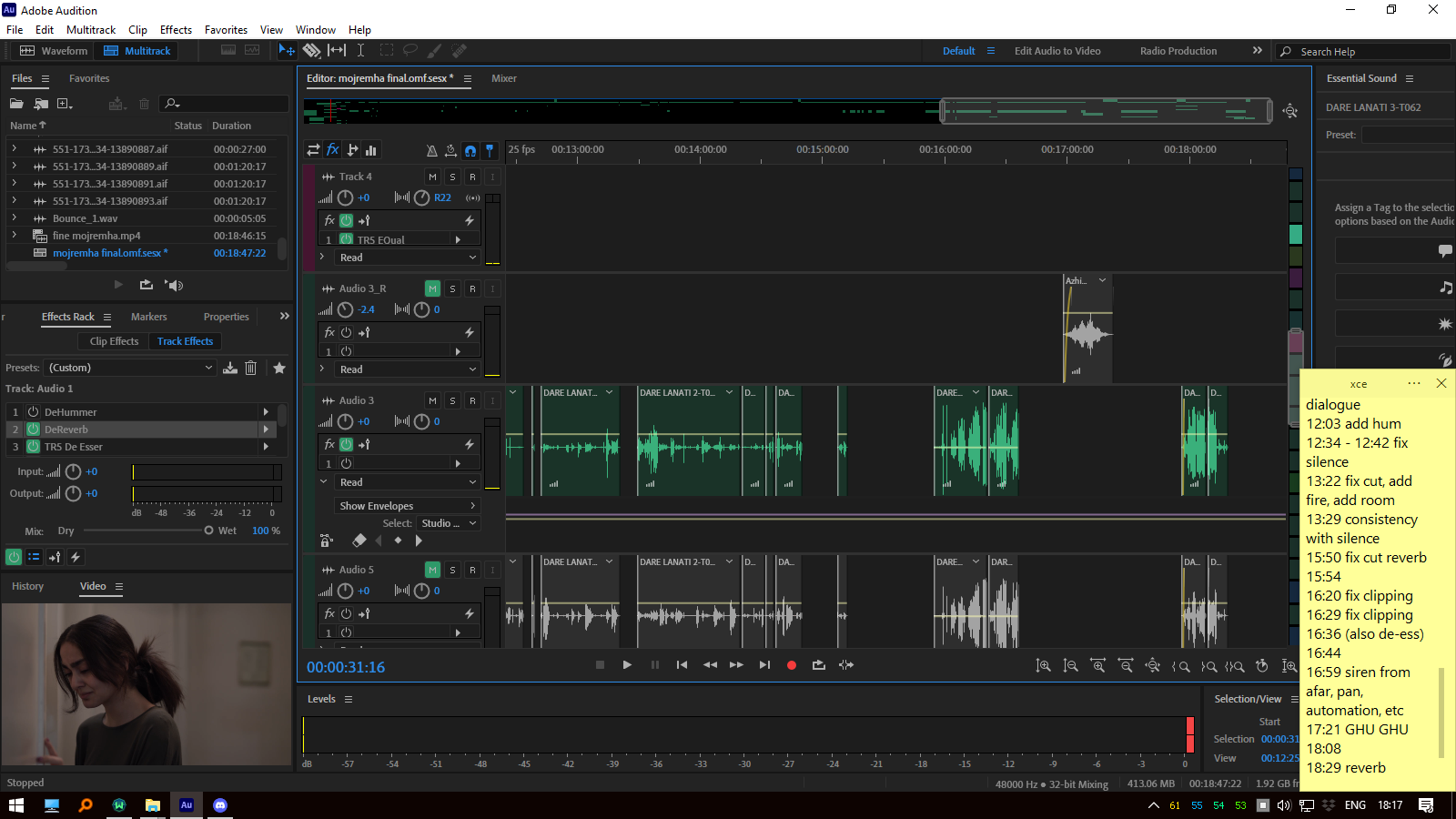Screen dimensions: 1456x819
Task: Select the Move tool in the toolbar
Action: pos(287,51)
